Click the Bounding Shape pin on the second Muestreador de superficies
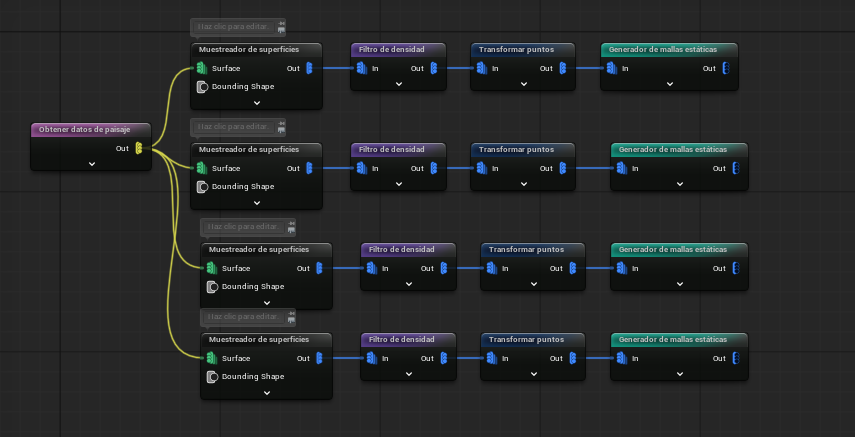Viewport: 855px width, 437px height. pyautogui.click(x=201, y=186)
